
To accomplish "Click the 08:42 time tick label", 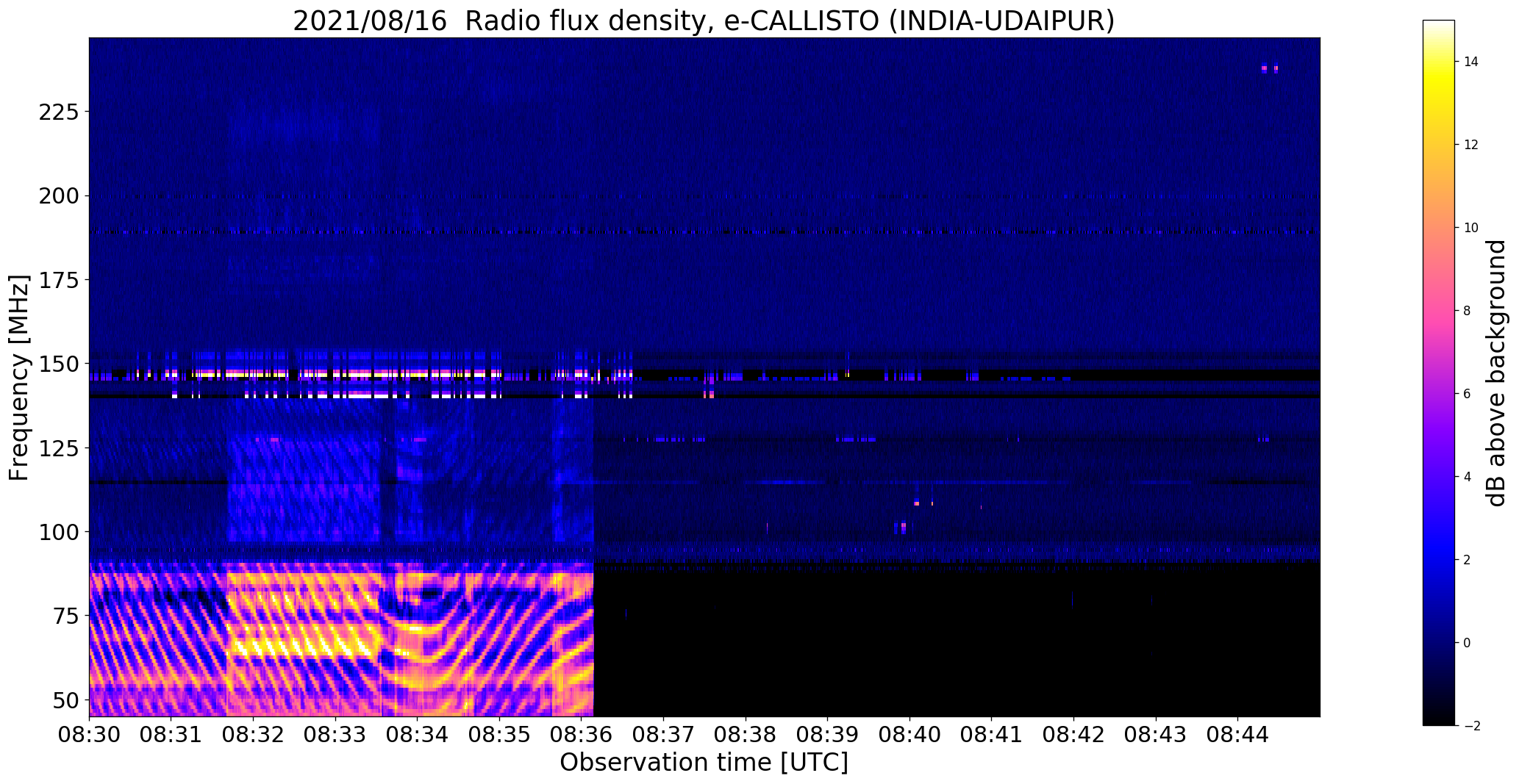I will click(1074, 735).
